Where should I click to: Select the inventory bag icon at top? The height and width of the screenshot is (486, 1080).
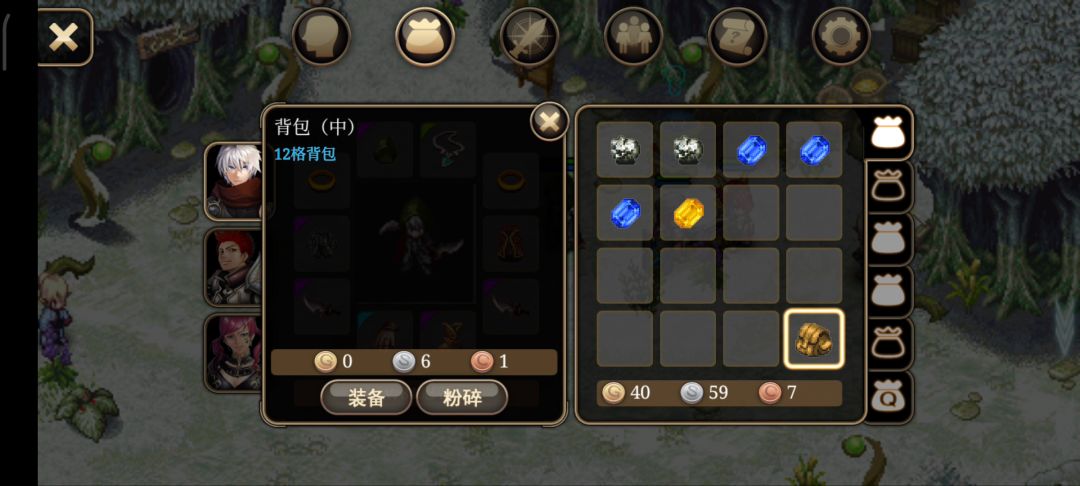click(425, 36)
